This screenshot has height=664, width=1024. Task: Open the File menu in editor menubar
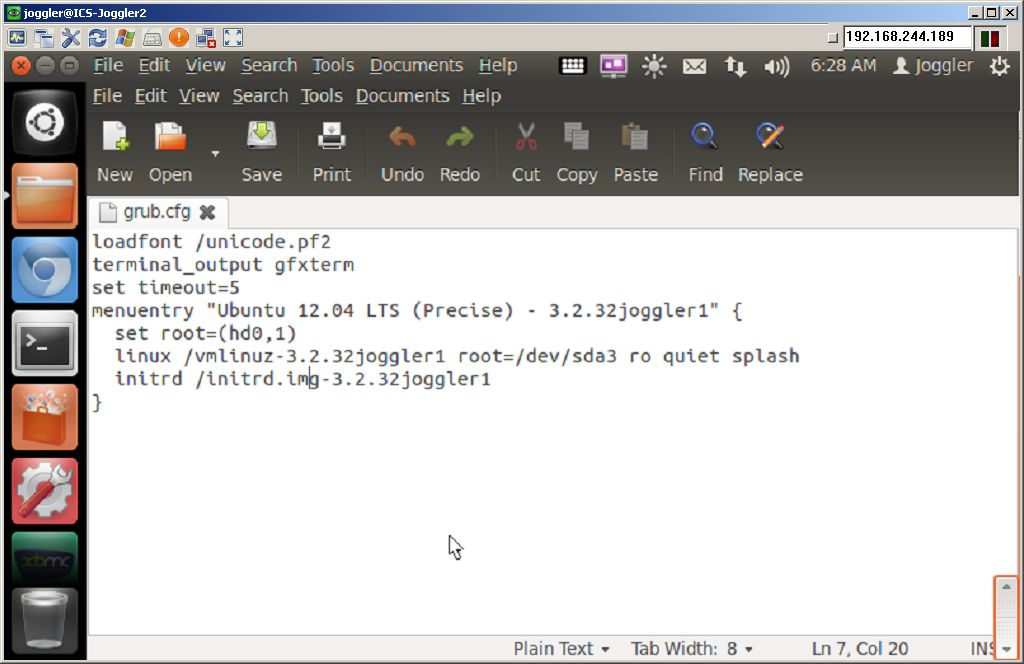(107, 96)
